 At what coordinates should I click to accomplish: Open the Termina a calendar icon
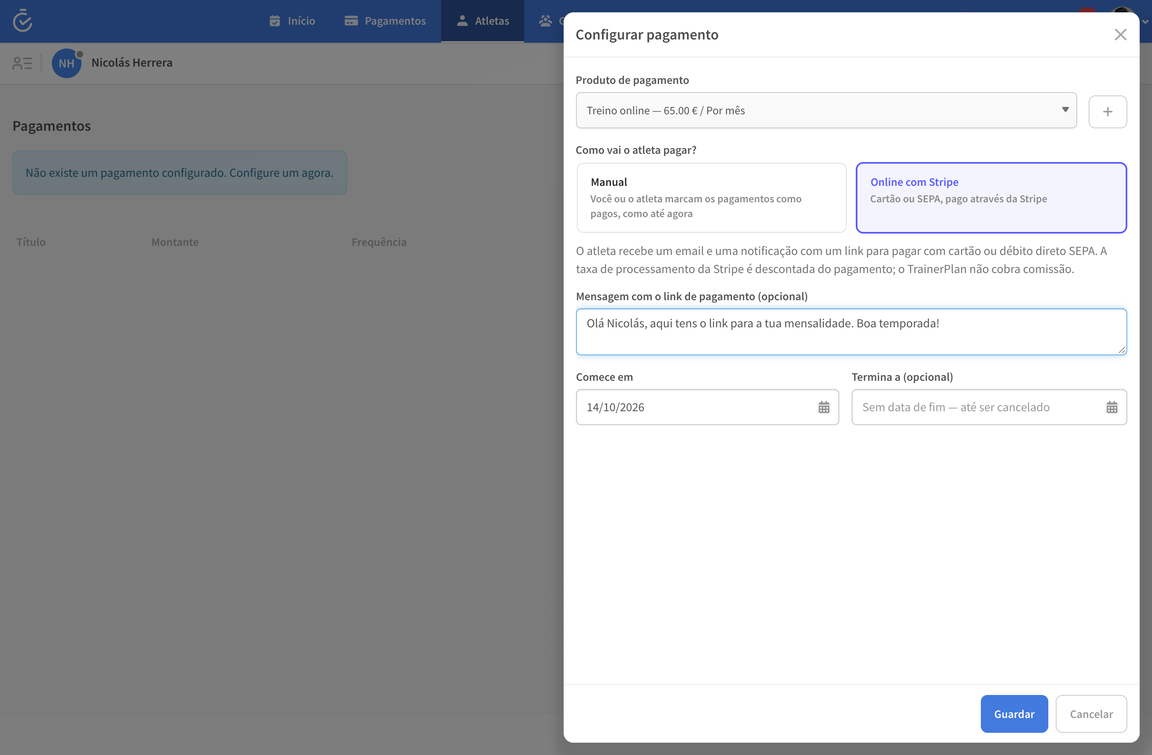click(1112, 407)
